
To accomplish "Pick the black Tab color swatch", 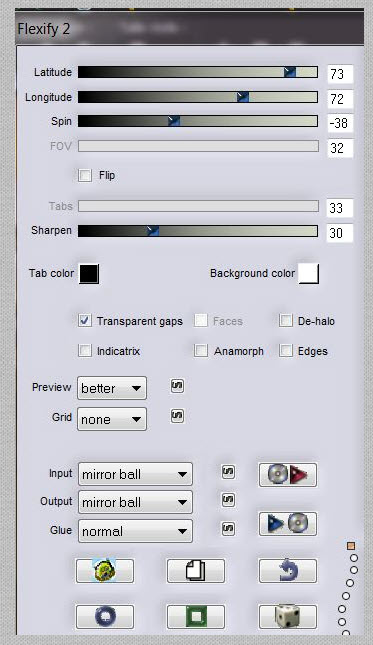I will coord(89,274).
